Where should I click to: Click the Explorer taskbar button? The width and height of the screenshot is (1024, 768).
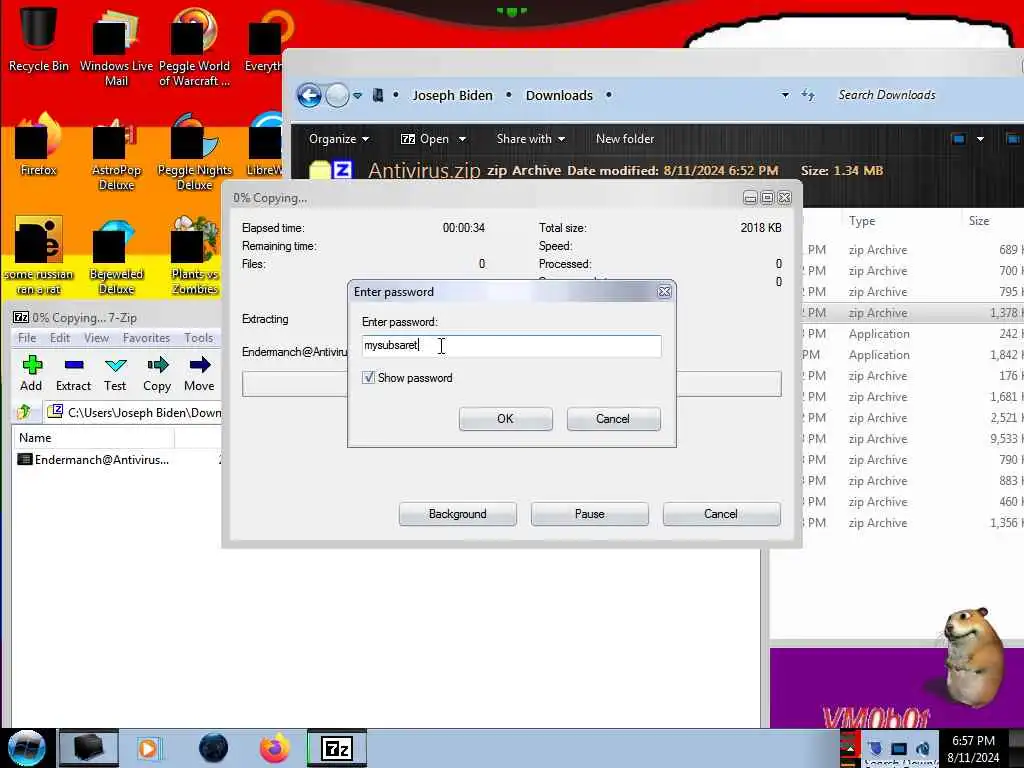89,748
